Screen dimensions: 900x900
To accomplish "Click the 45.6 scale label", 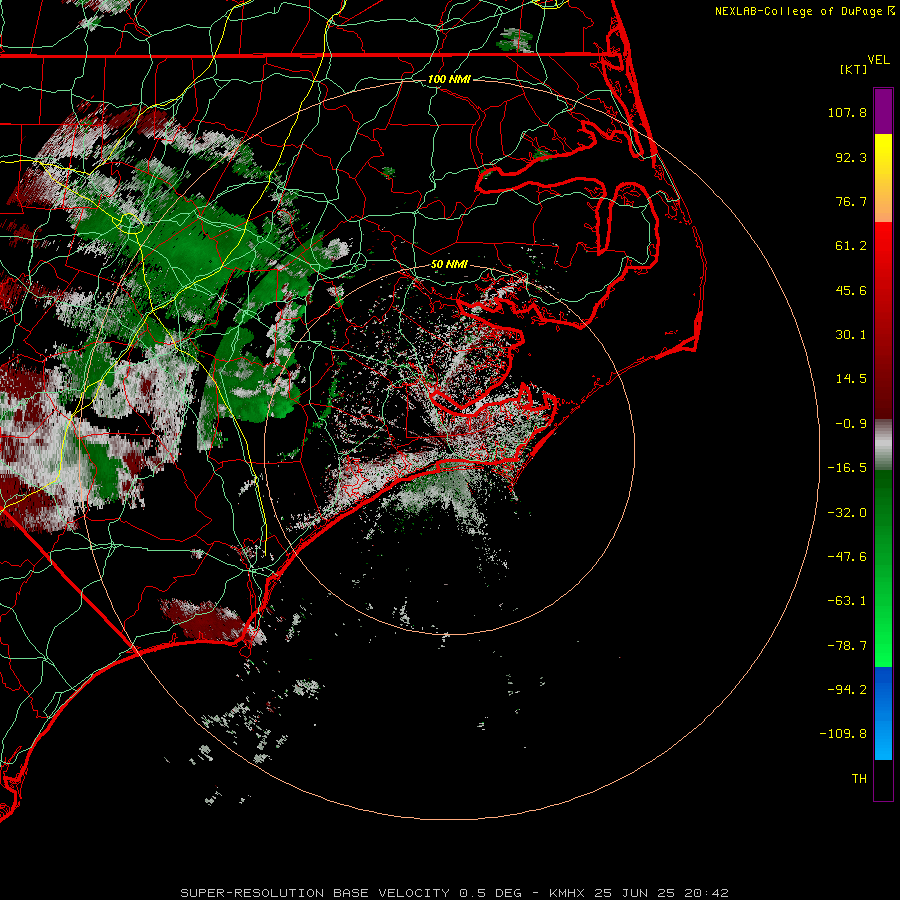I will (851, 290).
